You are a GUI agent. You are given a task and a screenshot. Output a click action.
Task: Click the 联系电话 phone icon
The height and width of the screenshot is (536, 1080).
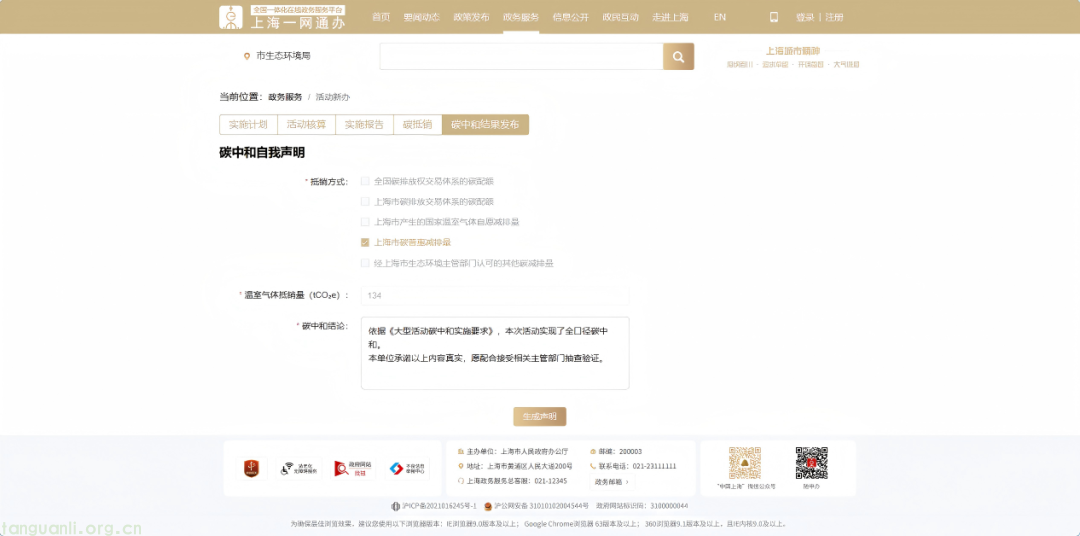[x=592, y=466]
